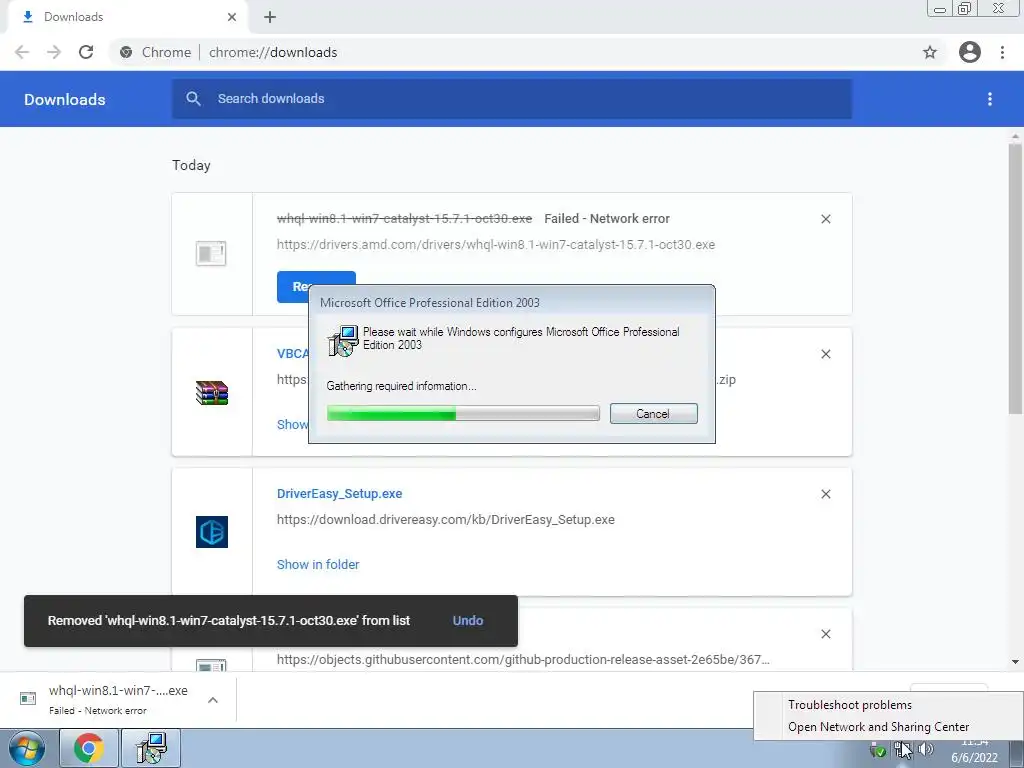Click the Windows Installer taskbar icon
Image resolution: width=1024 pixels, height=768 pixels.
point(151,748)
